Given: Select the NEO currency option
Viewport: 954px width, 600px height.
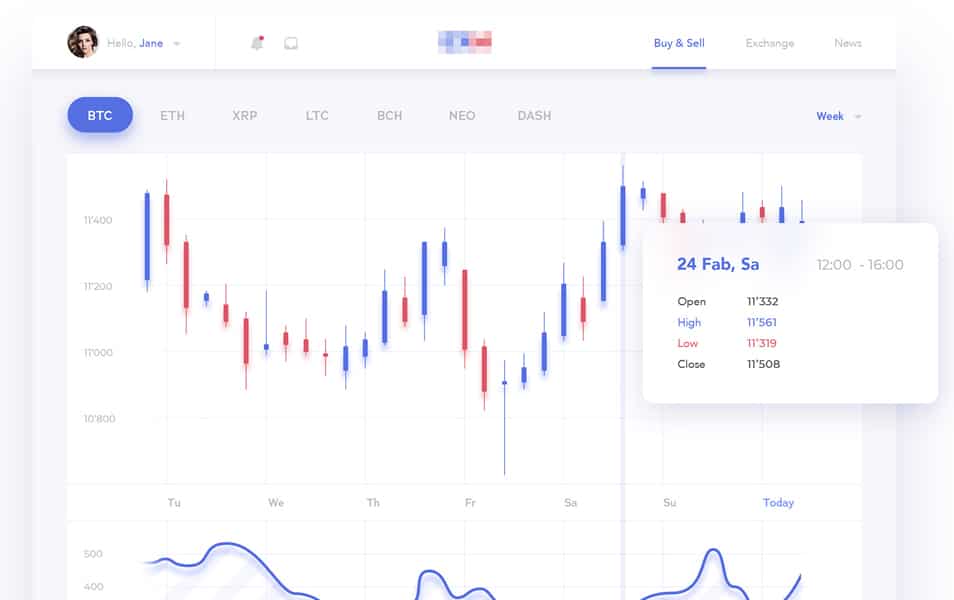Looking at the screenshot, I should (x=461, y=115).
